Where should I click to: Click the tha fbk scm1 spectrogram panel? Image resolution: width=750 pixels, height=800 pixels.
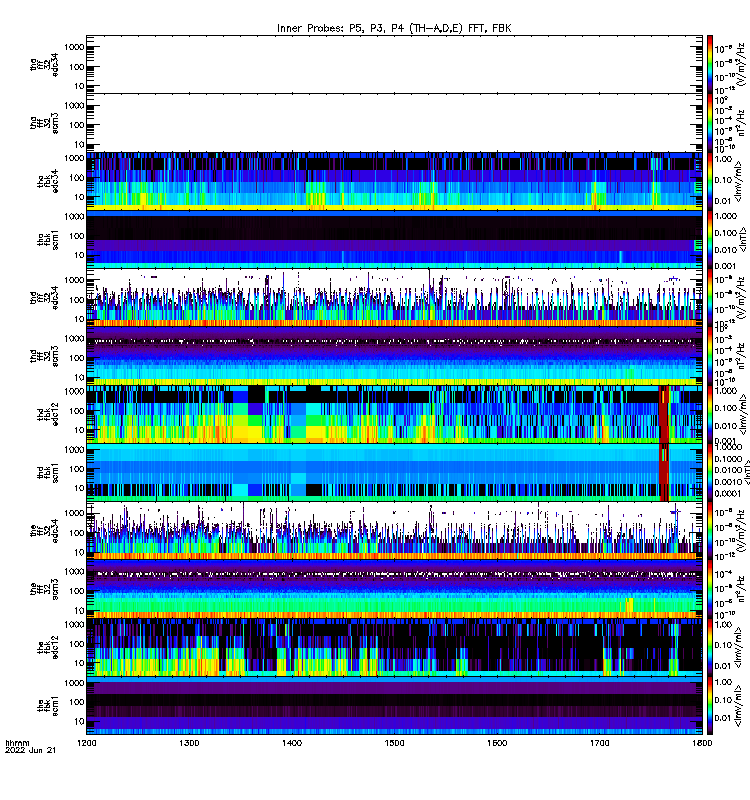tap(394, 239)
